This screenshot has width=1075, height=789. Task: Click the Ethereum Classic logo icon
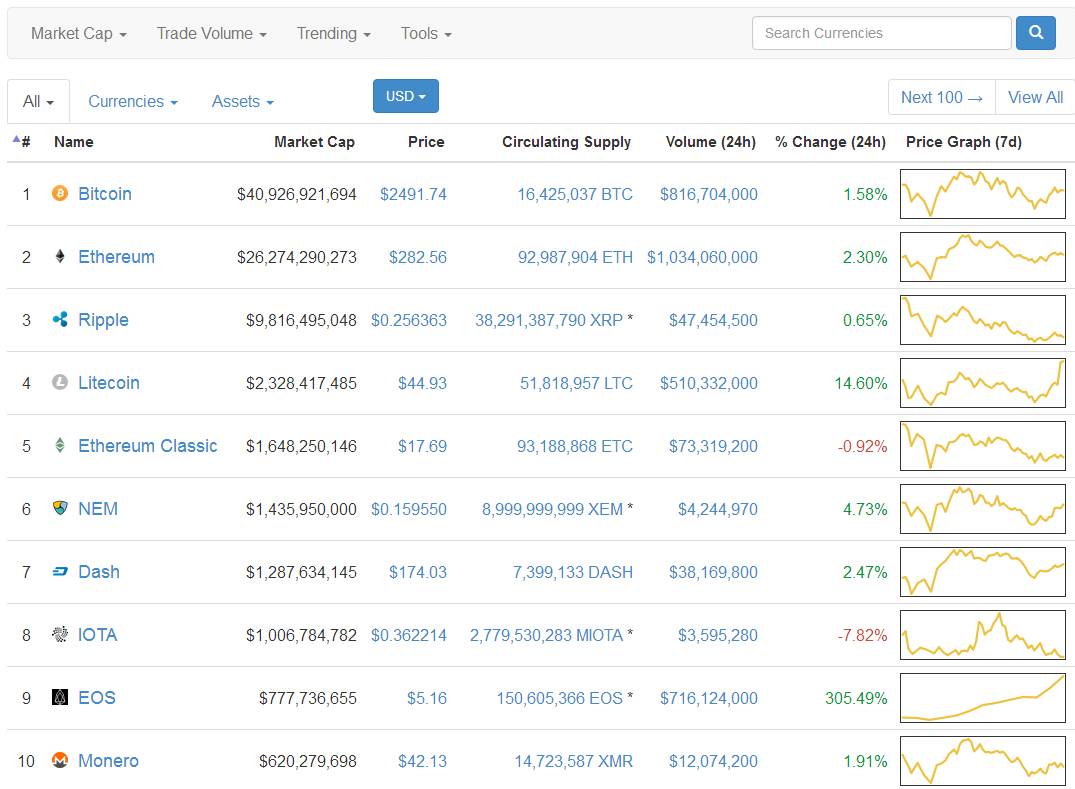coord(60,446)
